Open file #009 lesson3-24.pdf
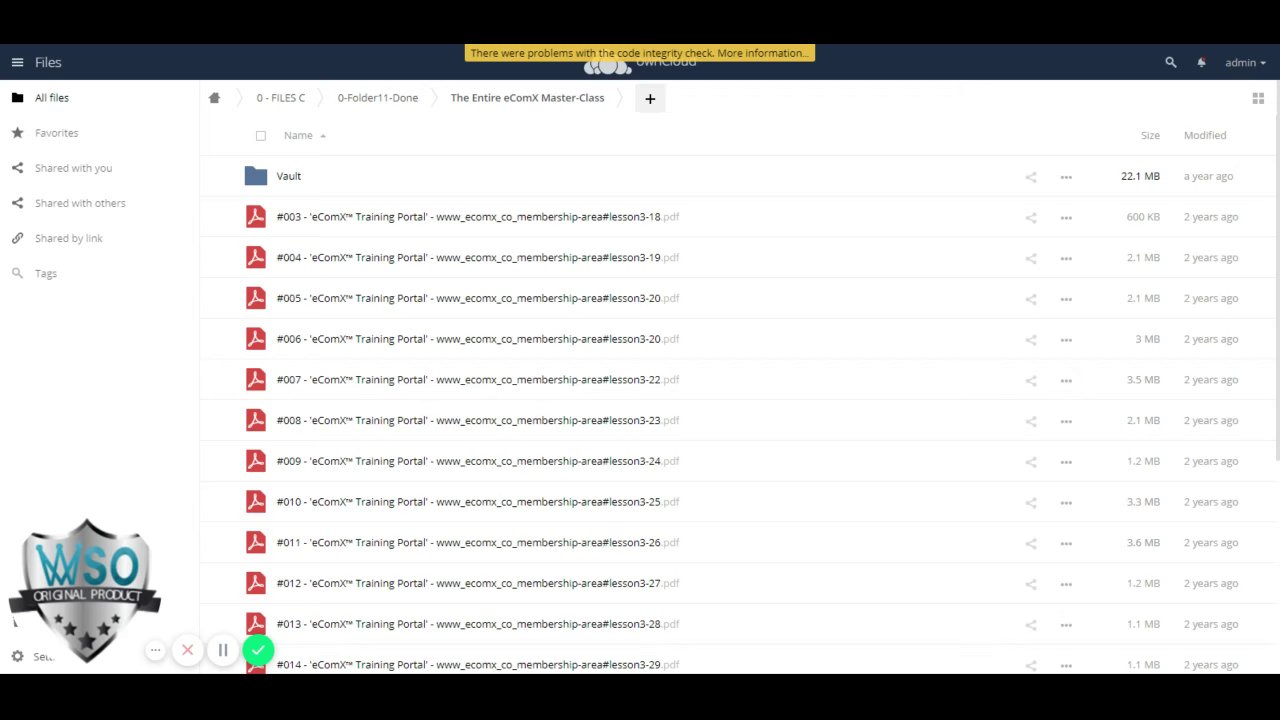Viewport: 1280px width, 720px height. coord(478,461)
